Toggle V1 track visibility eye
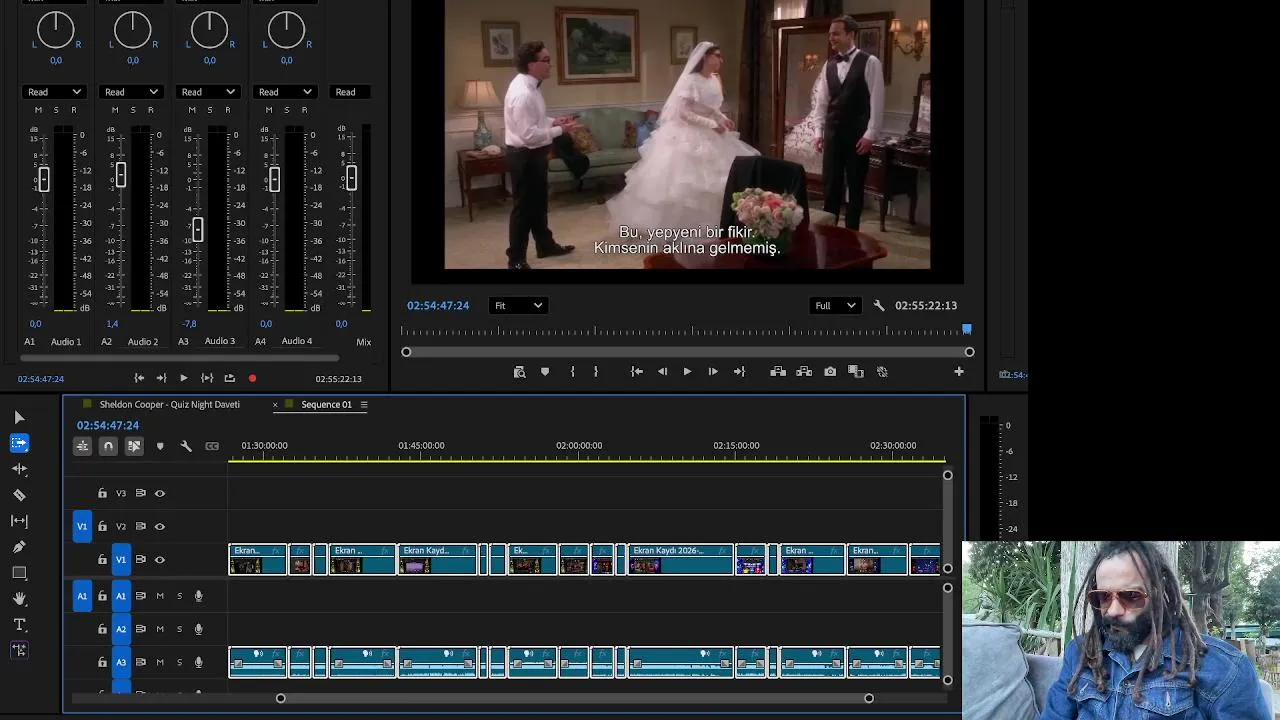The height and width of the screenshot is (720, 1280). click(x=159, y=560)
